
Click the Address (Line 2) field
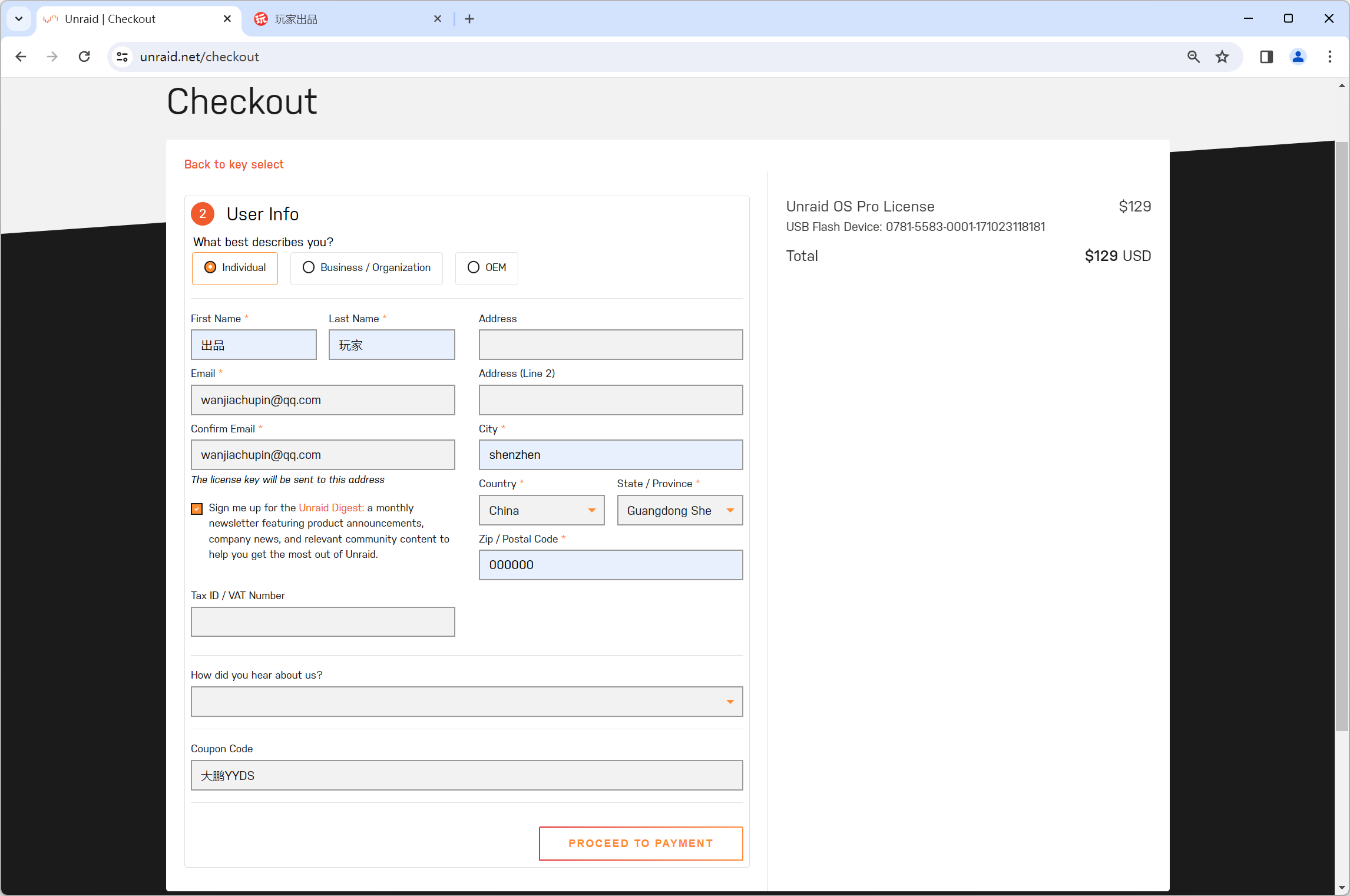click(611, 400)
